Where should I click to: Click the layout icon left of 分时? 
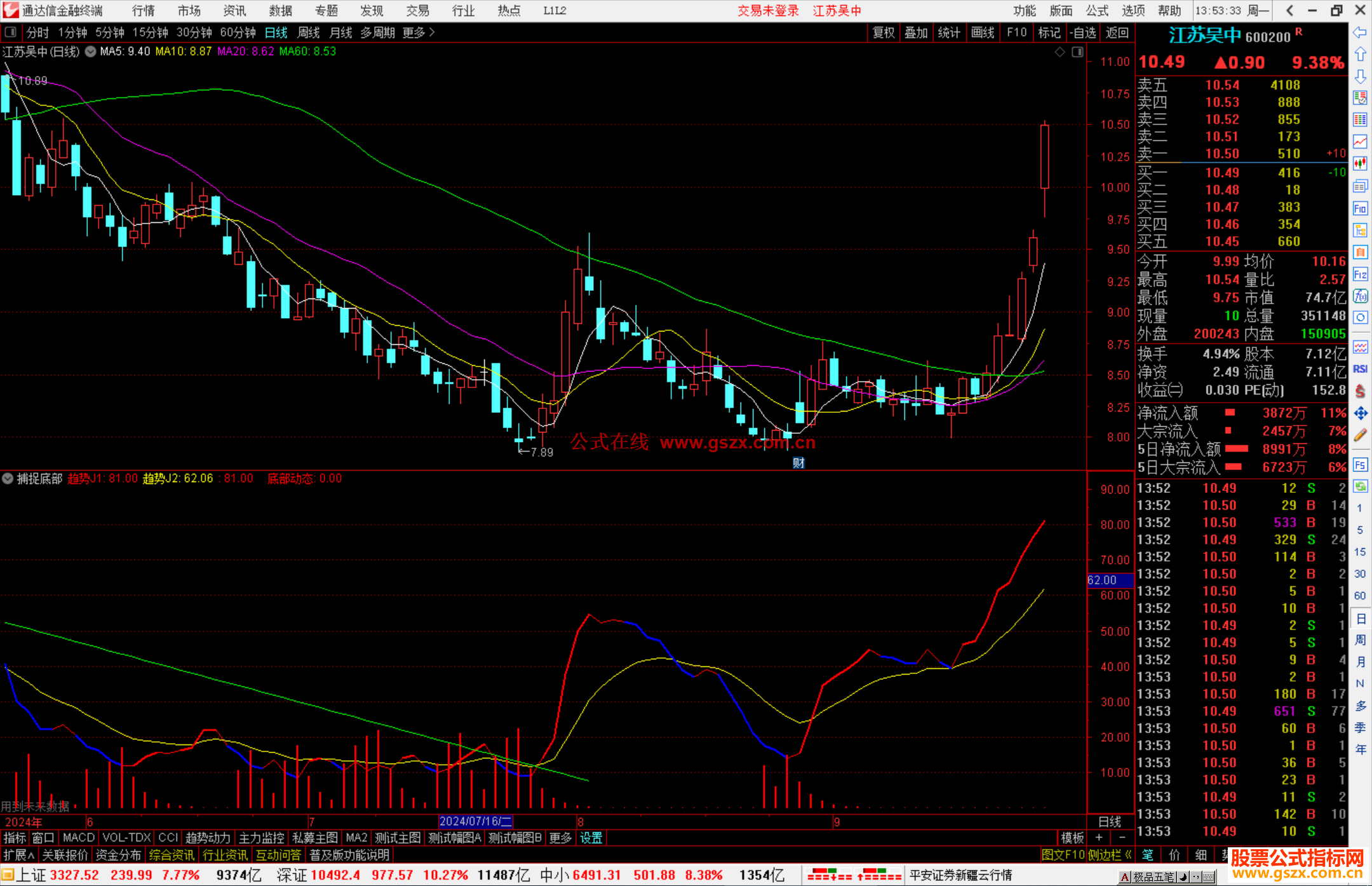point(11,32)
